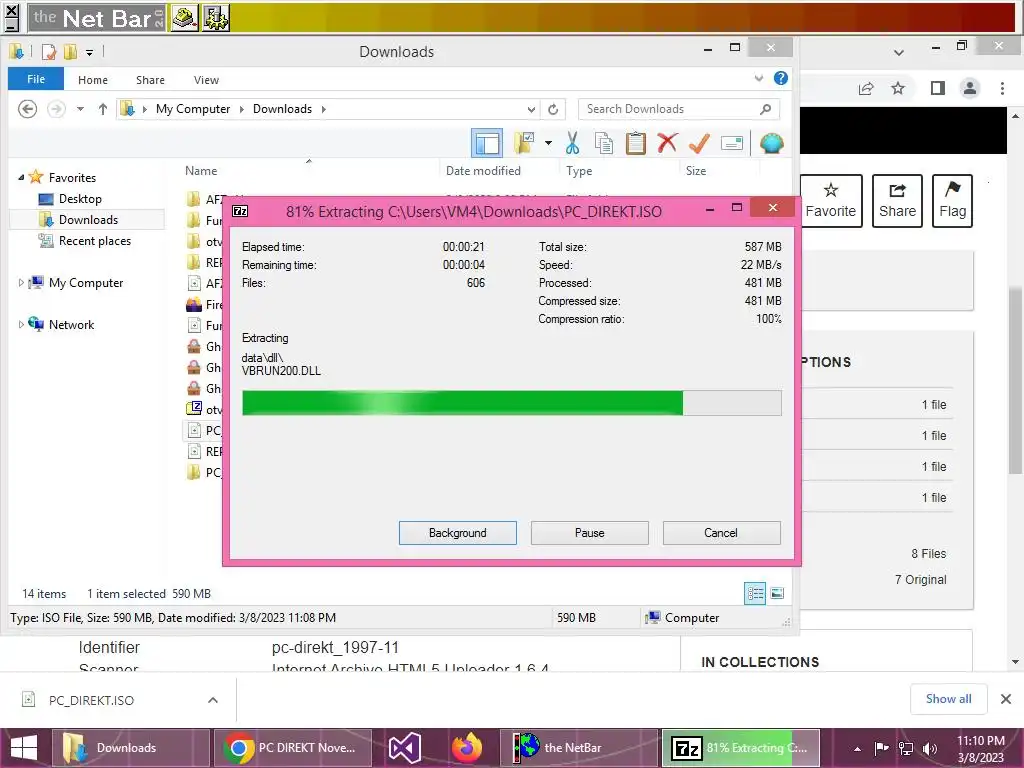The height and width of the screenshot is (768, 1024).
Task: Click the green extraction progress bar
Action: [x=511, y=403]
